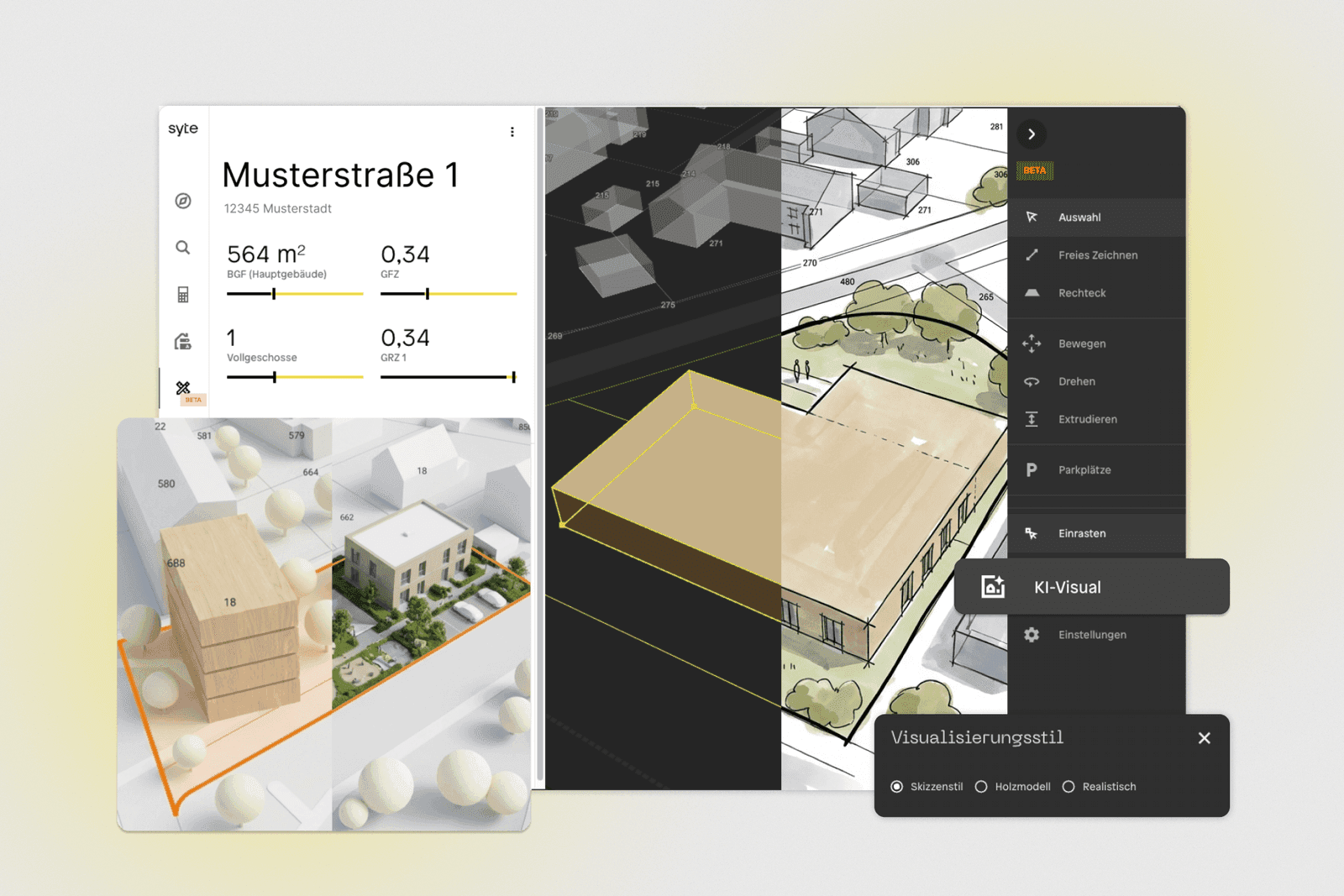Click the orange BETA badge in tool panel
Image resolution: width=1344 pixels, height=896 pixels.
point(1035,170)
